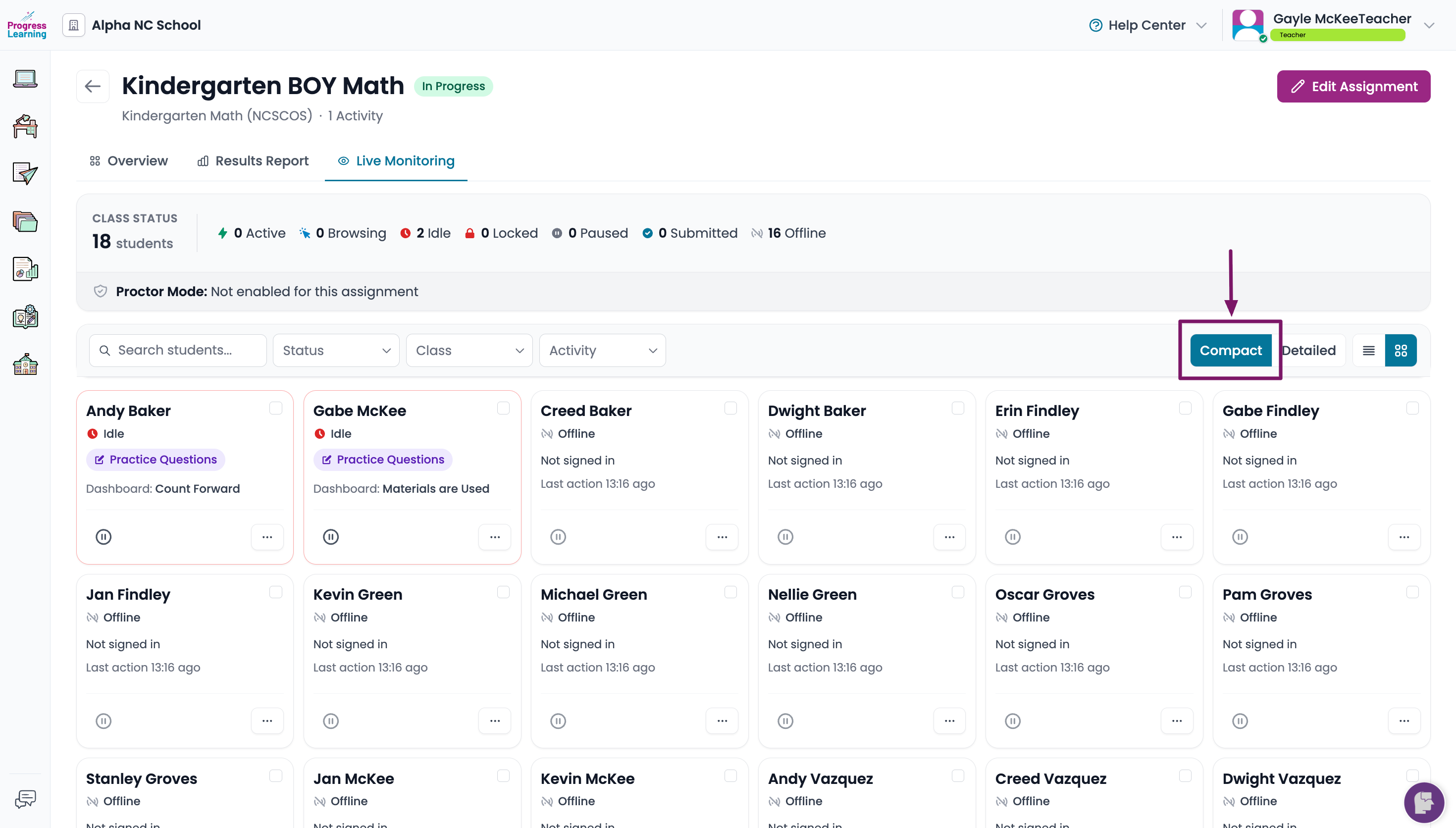The image size is (1456, 828).
Task: Open Gabe McKee's Practice Questions tag
Action: [383, 460]
